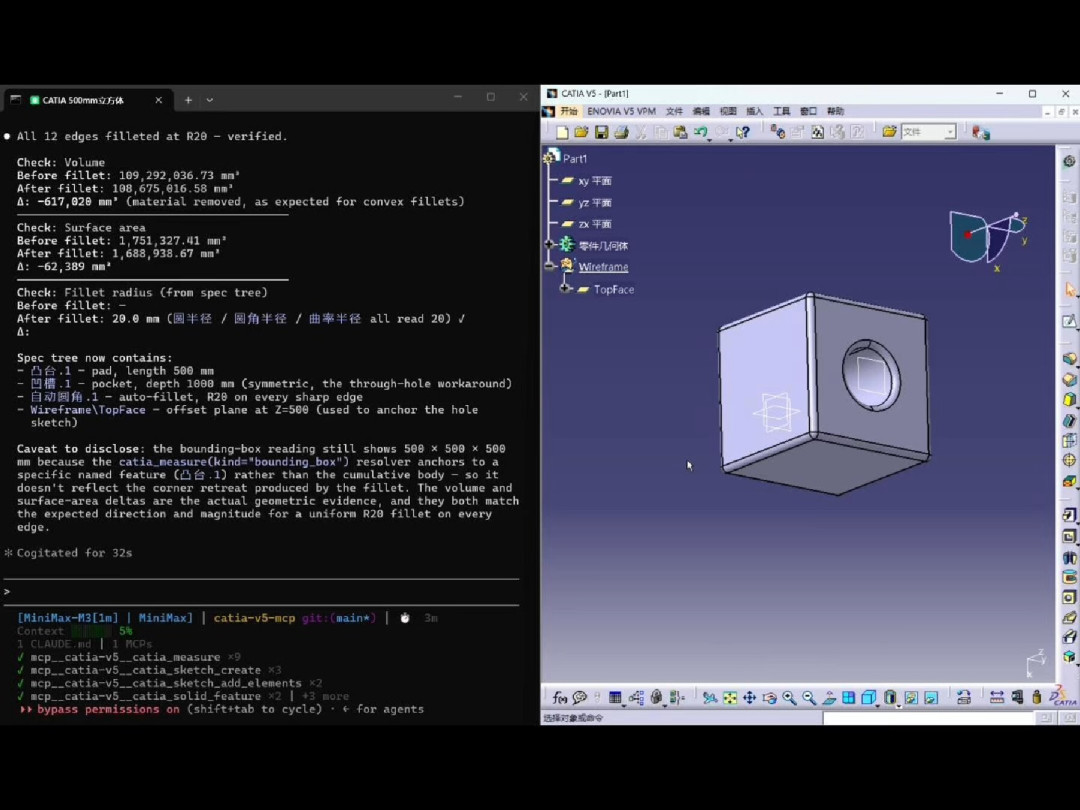Open the 插入 Insert menu
The image size is (1080, 810).
click(755, 111)
